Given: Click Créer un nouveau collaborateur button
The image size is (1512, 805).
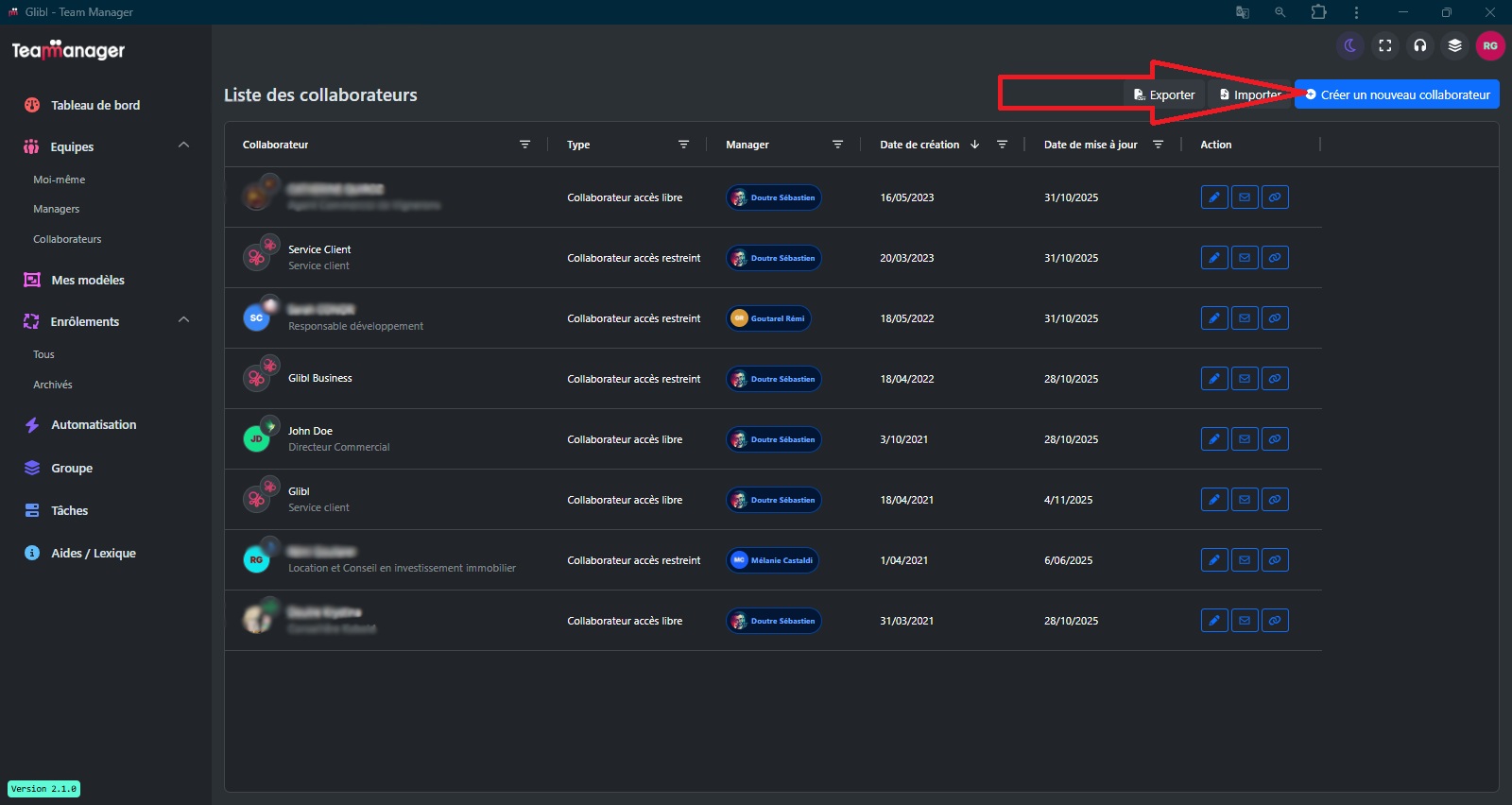Looking at the screenshot, I should 1397,94.
